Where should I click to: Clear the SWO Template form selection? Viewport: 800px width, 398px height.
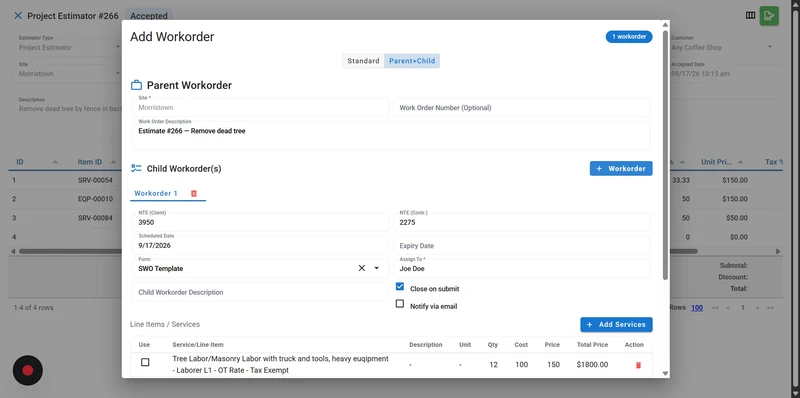click(362, 268)
